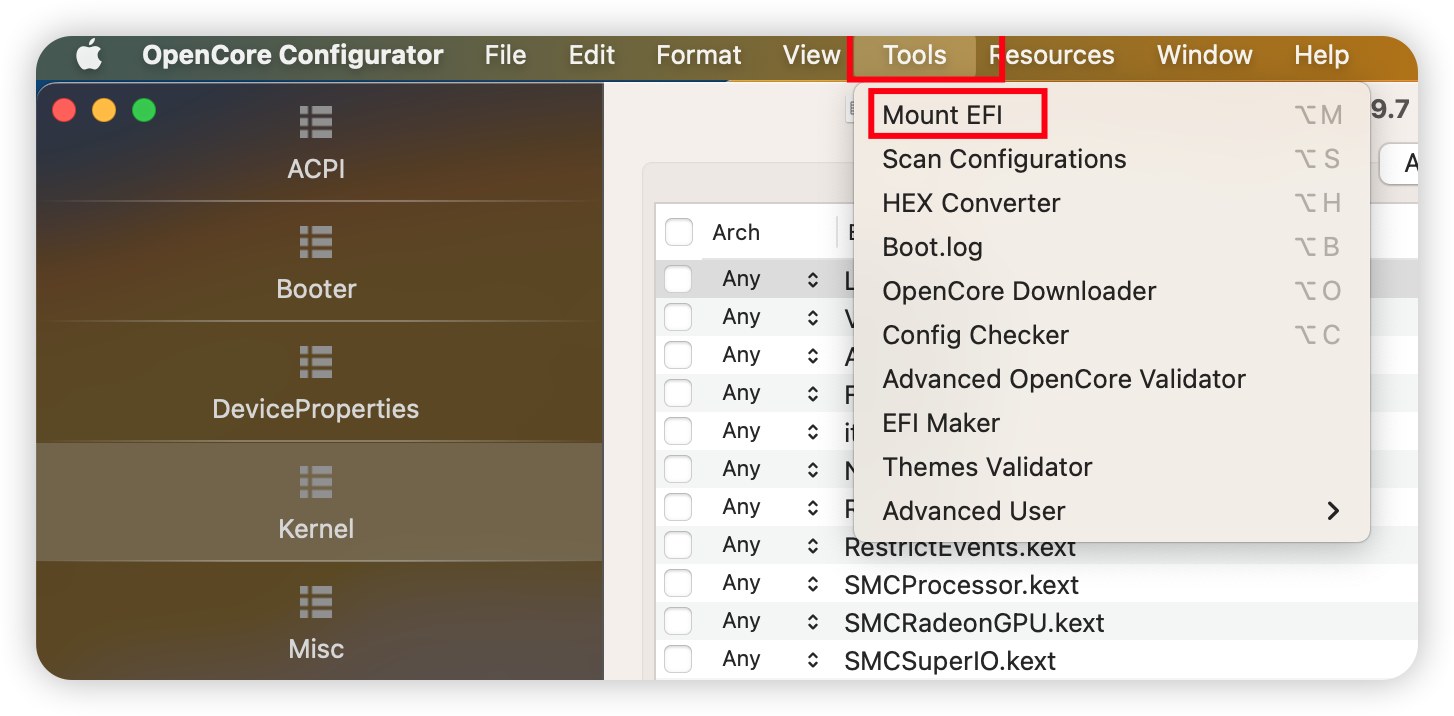Launch HEX Converter from the menu
Screen dimensions: 1454x716
pos(970,203)
